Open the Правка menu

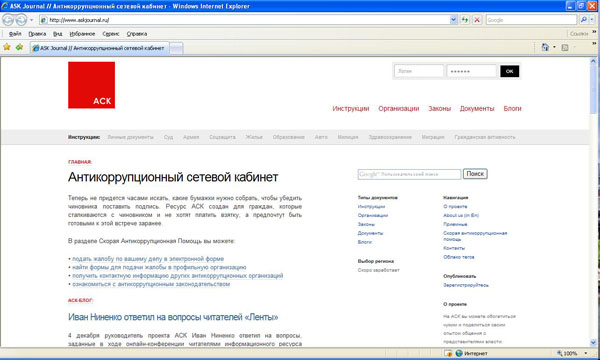point(37,34)
